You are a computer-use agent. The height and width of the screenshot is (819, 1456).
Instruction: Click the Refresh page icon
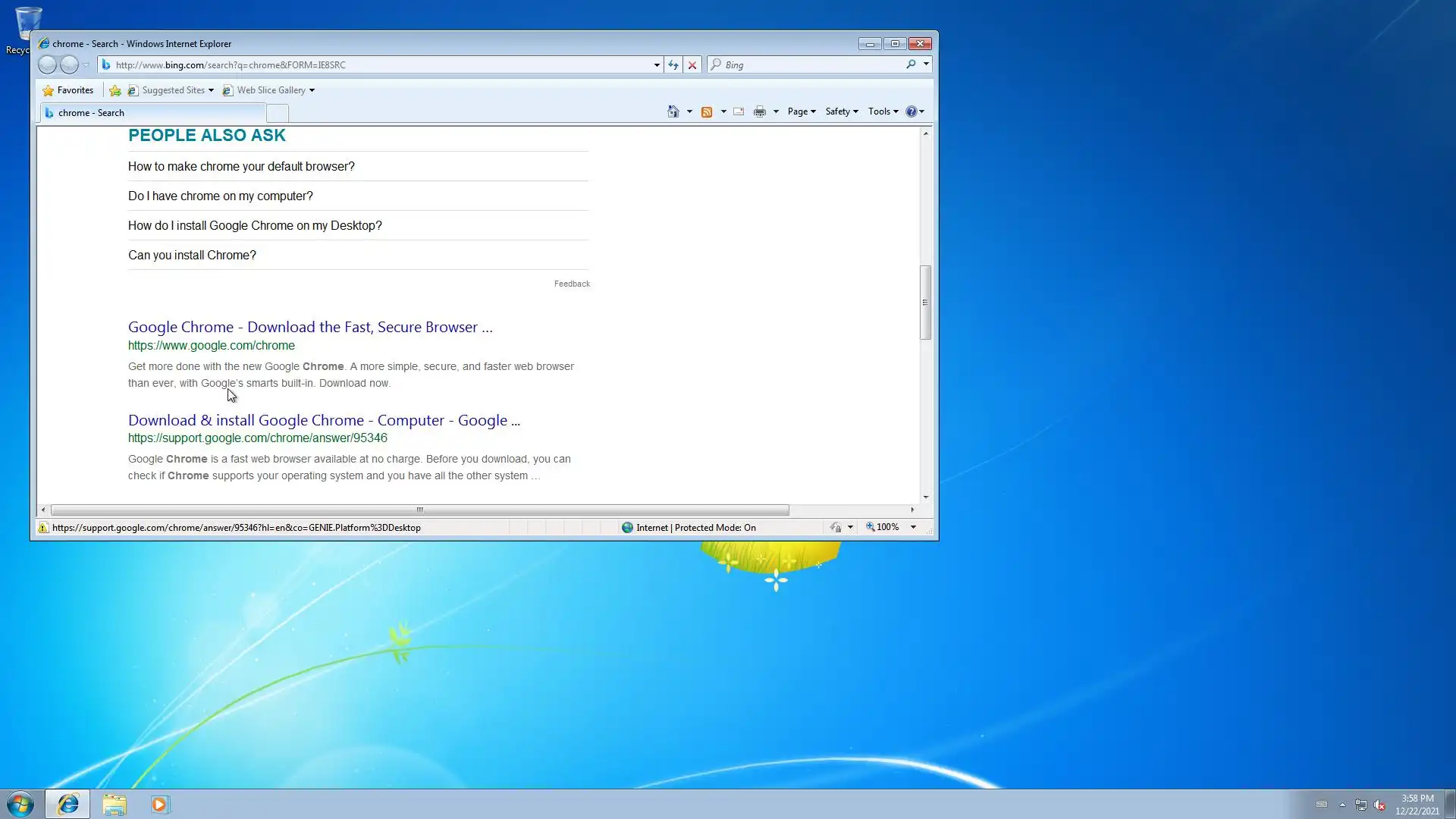(x=673, y=65)
